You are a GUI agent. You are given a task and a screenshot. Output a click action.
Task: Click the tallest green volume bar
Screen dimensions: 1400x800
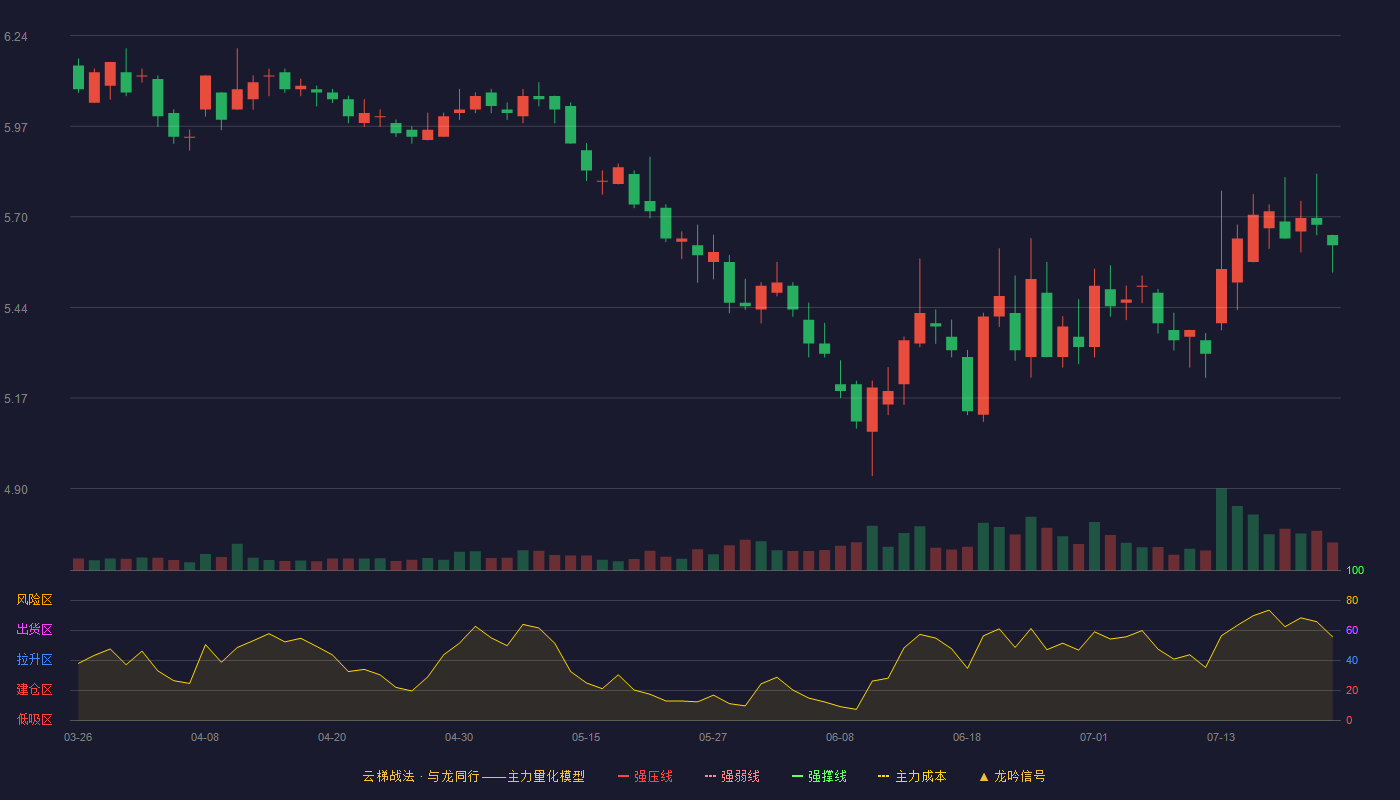tap(1221, 529)
